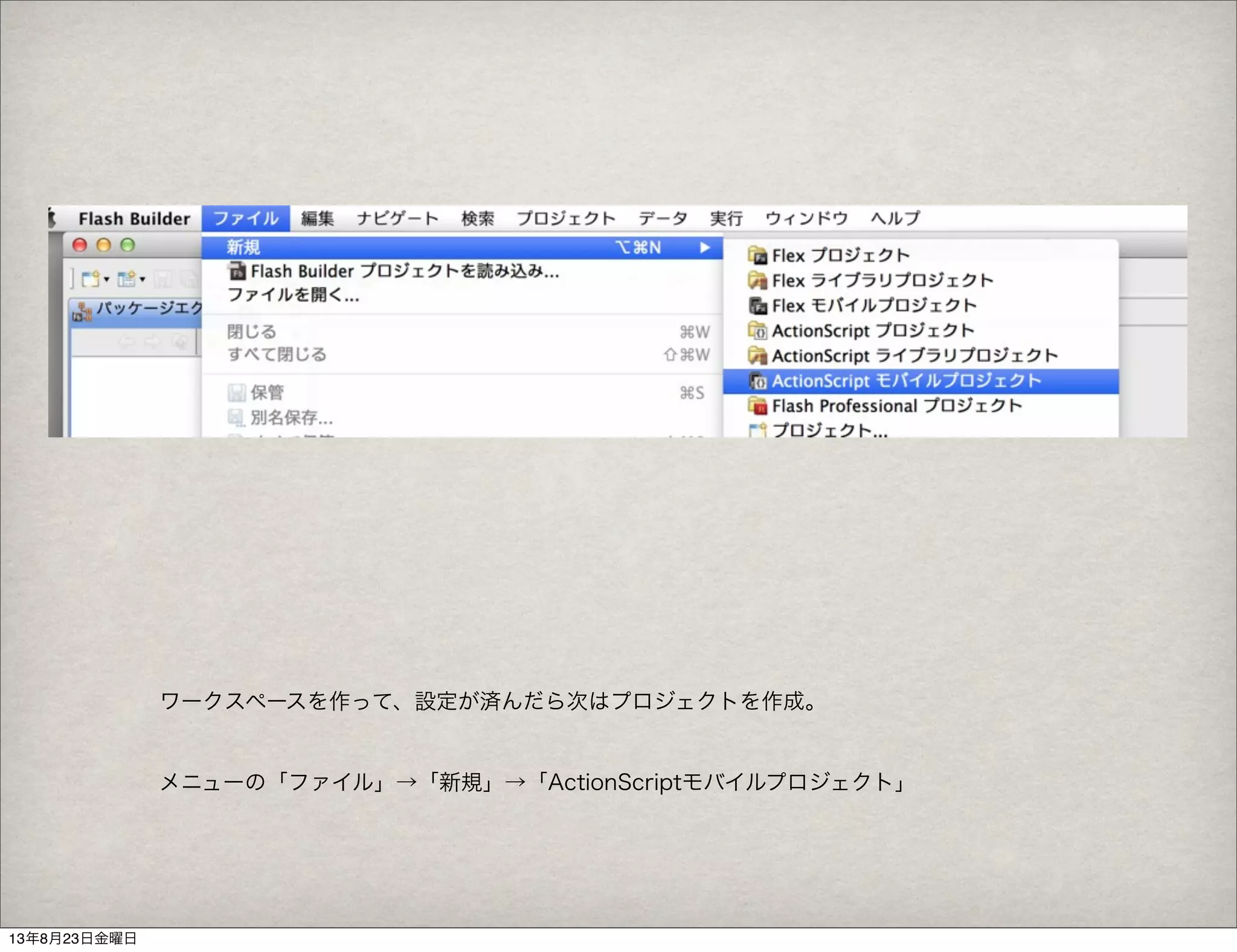Select ActionScript ライブラリプロジェクト
The image size is (1237, 952).
click(921, 356)
